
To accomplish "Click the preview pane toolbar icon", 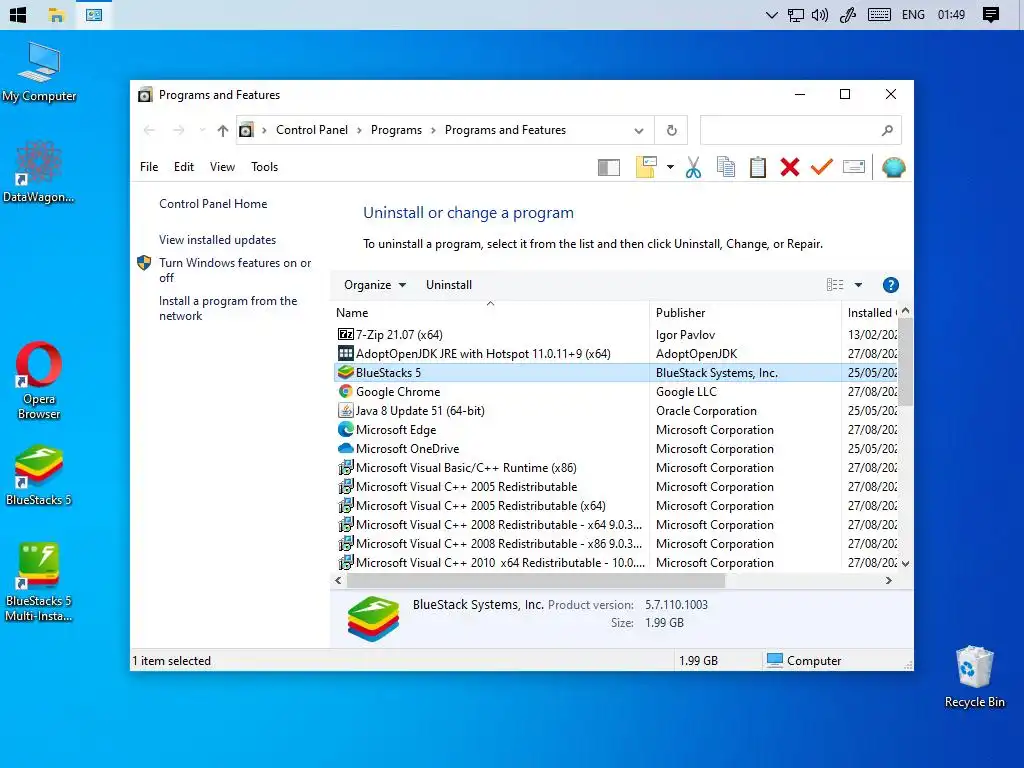I will [x=609, y=168].
